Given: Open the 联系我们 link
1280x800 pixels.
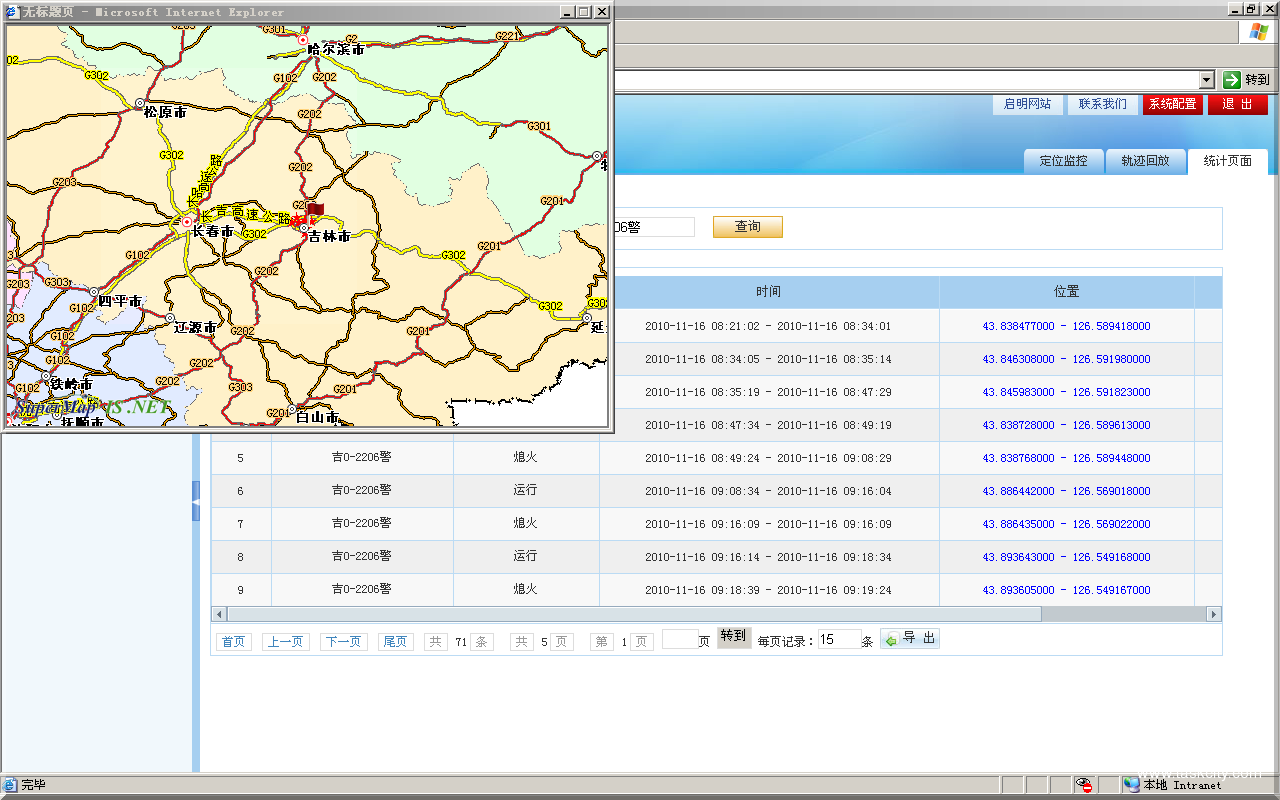Looking at the screenshot, I should coord(1103,104).
